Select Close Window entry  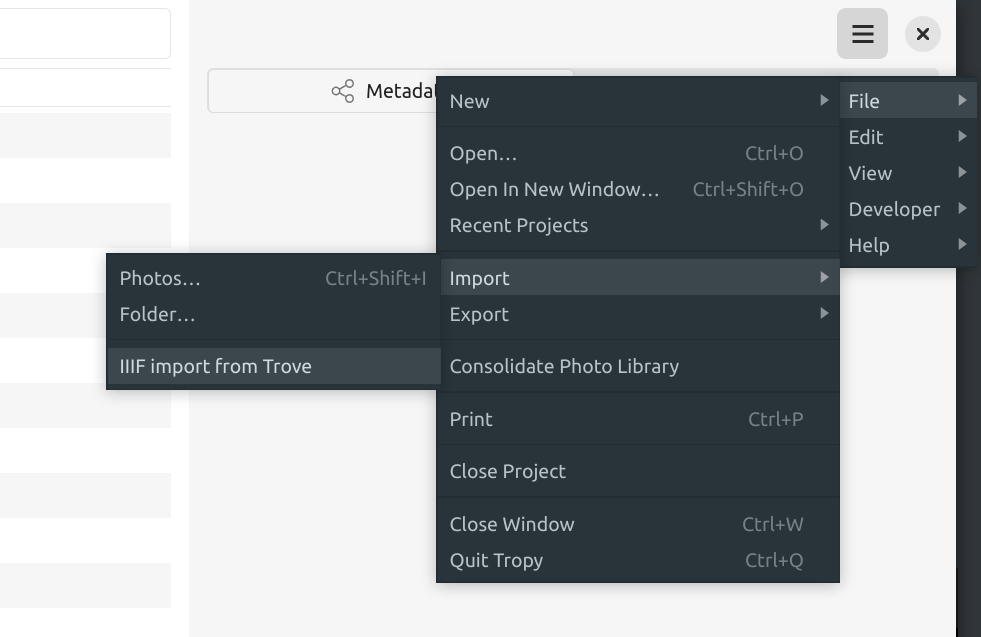(638, 524)
